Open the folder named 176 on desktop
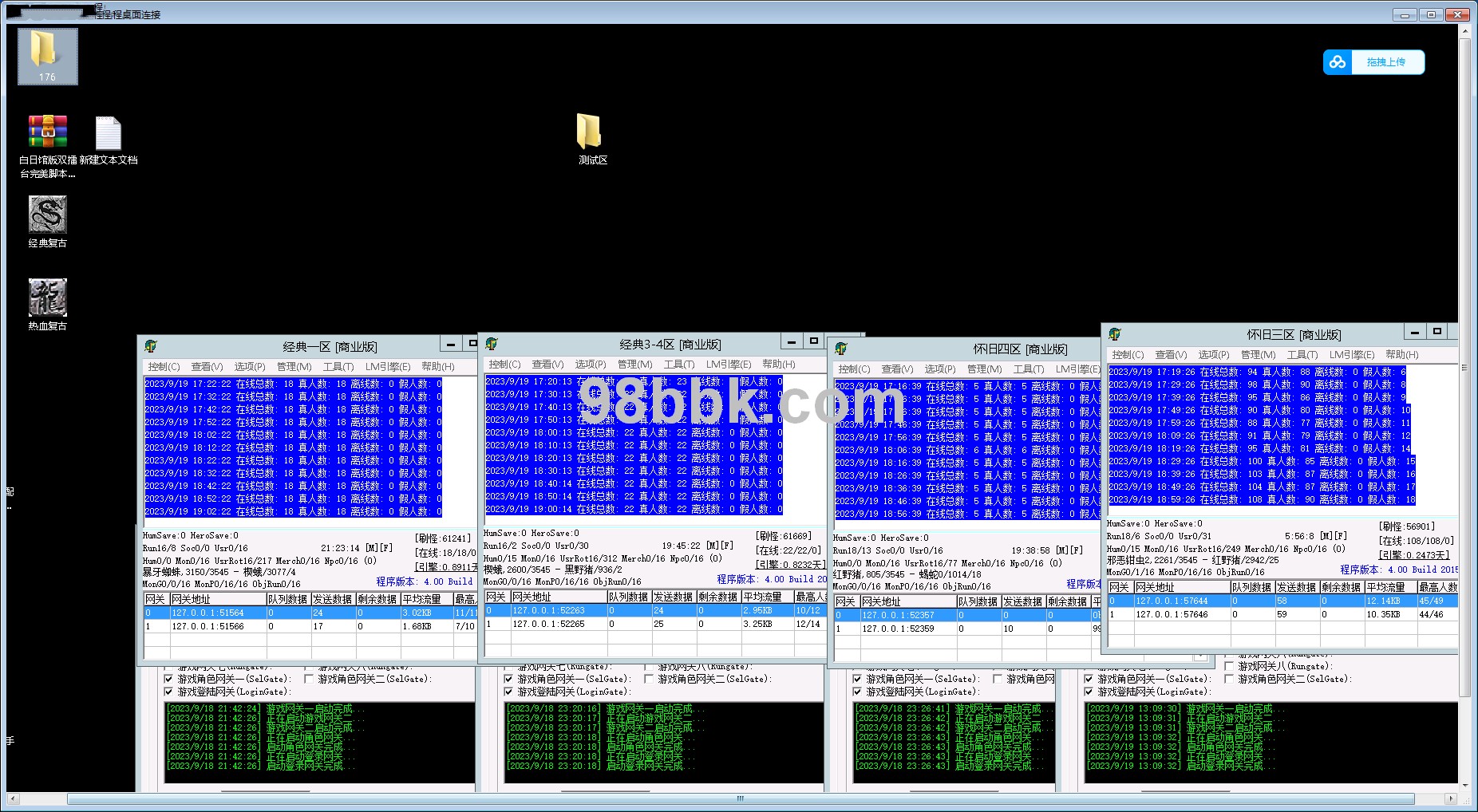 coord(47,54)
